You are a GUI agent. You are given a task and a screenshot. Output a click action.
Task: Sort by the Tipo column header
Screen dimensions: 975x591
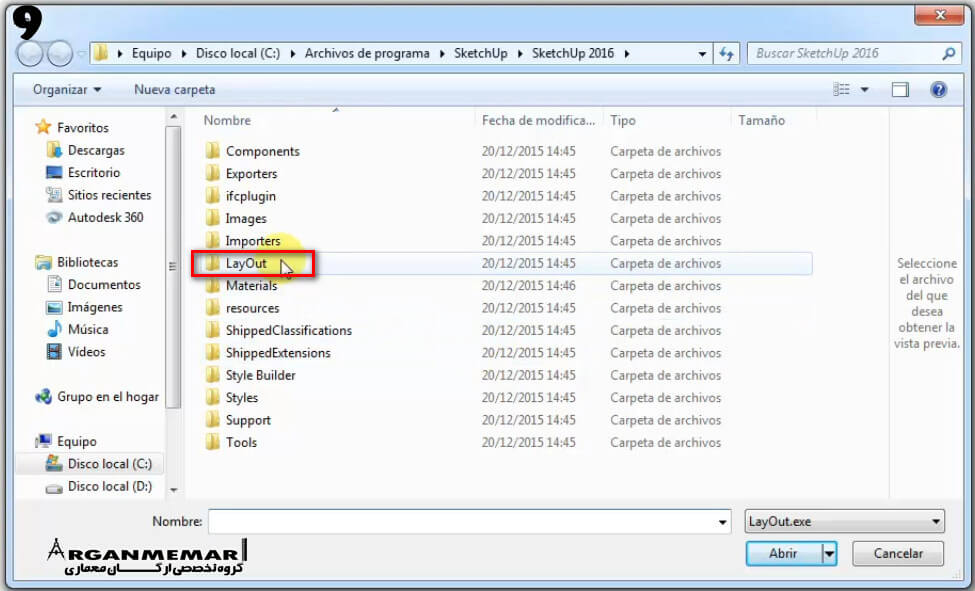pyautogui.click(x=667, y=120)
